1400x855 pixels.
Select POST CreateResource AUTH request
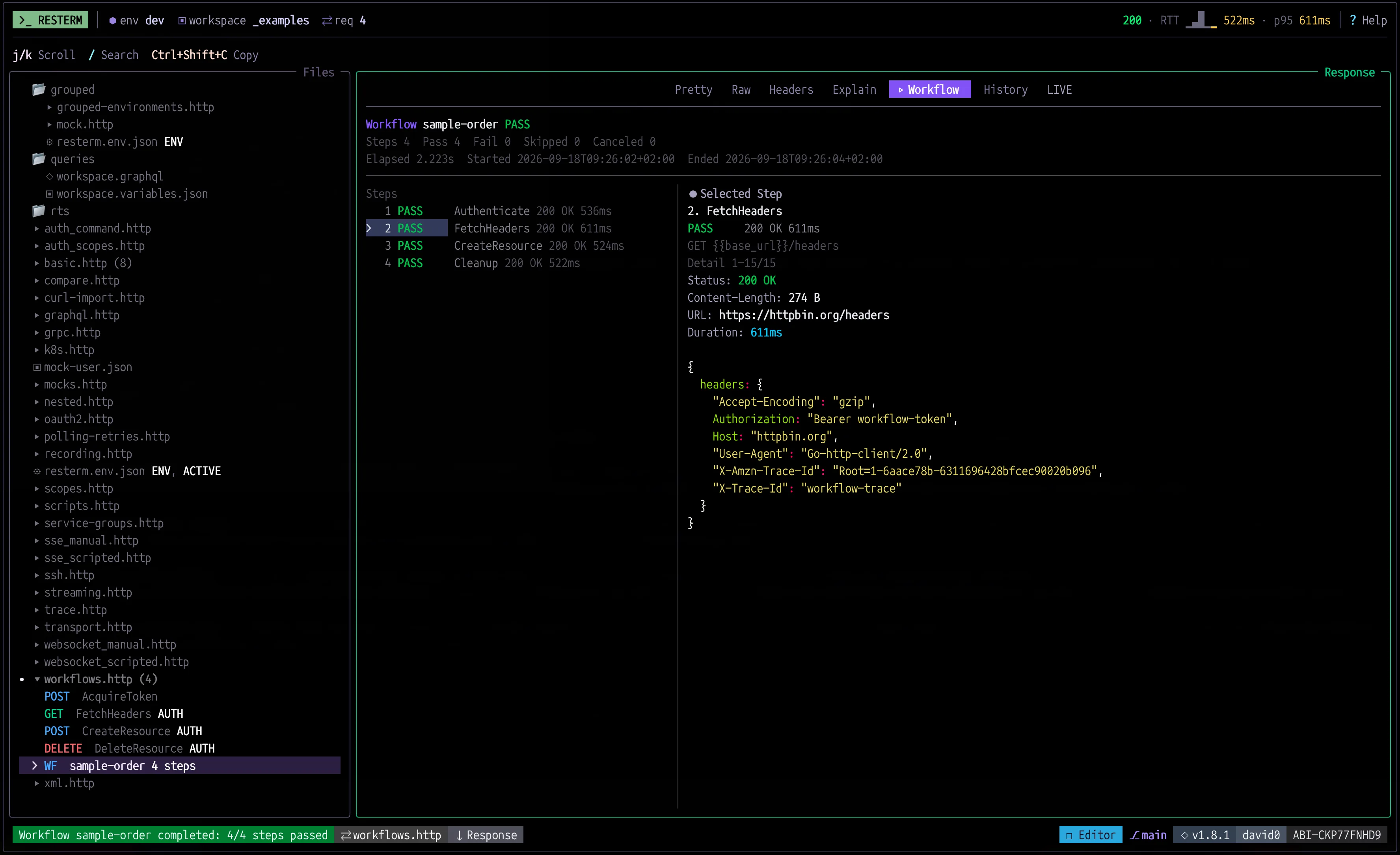pyautogui.click(x=123, y=730)
